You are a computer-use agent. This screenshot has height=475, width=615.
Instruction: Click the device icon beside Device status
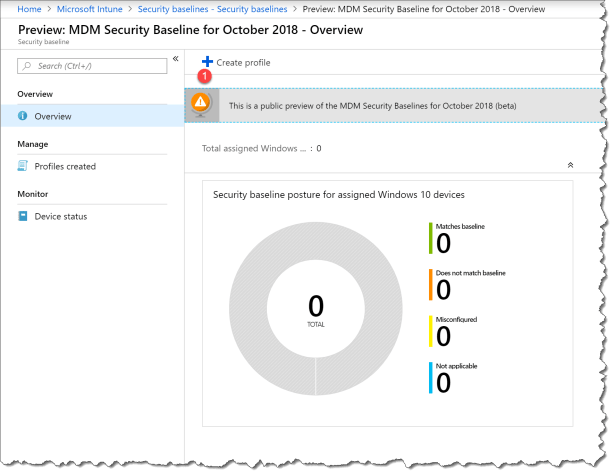point(23,216)
